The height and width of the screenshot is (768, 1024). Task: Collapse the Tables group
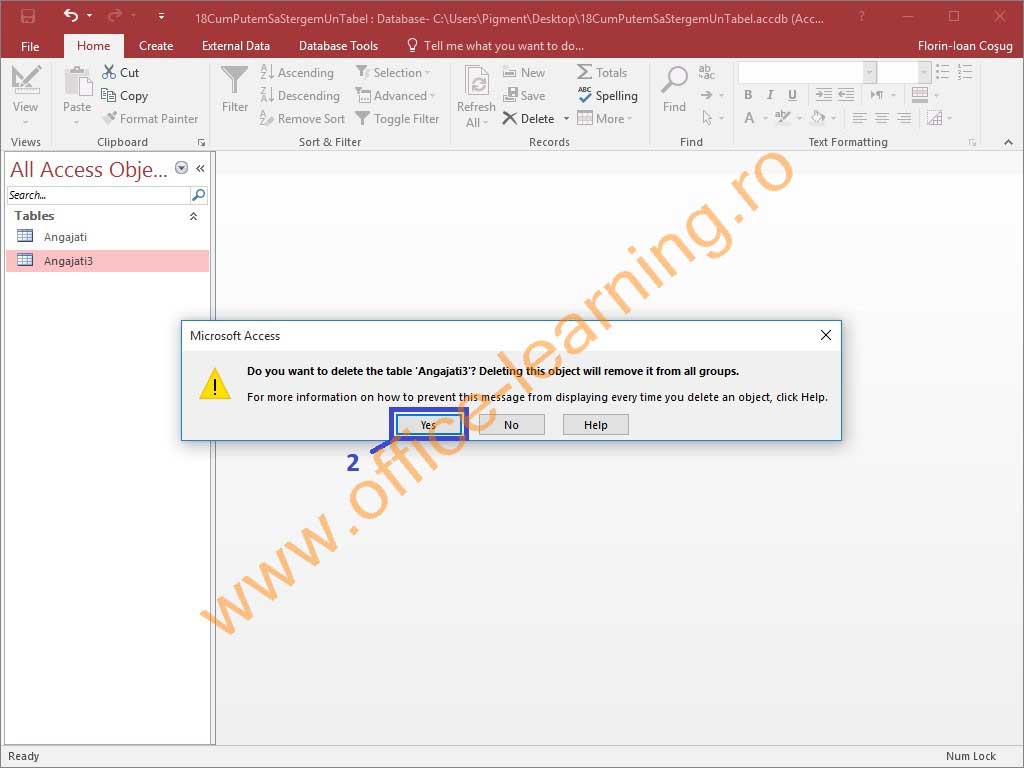[x=193, y=216]
